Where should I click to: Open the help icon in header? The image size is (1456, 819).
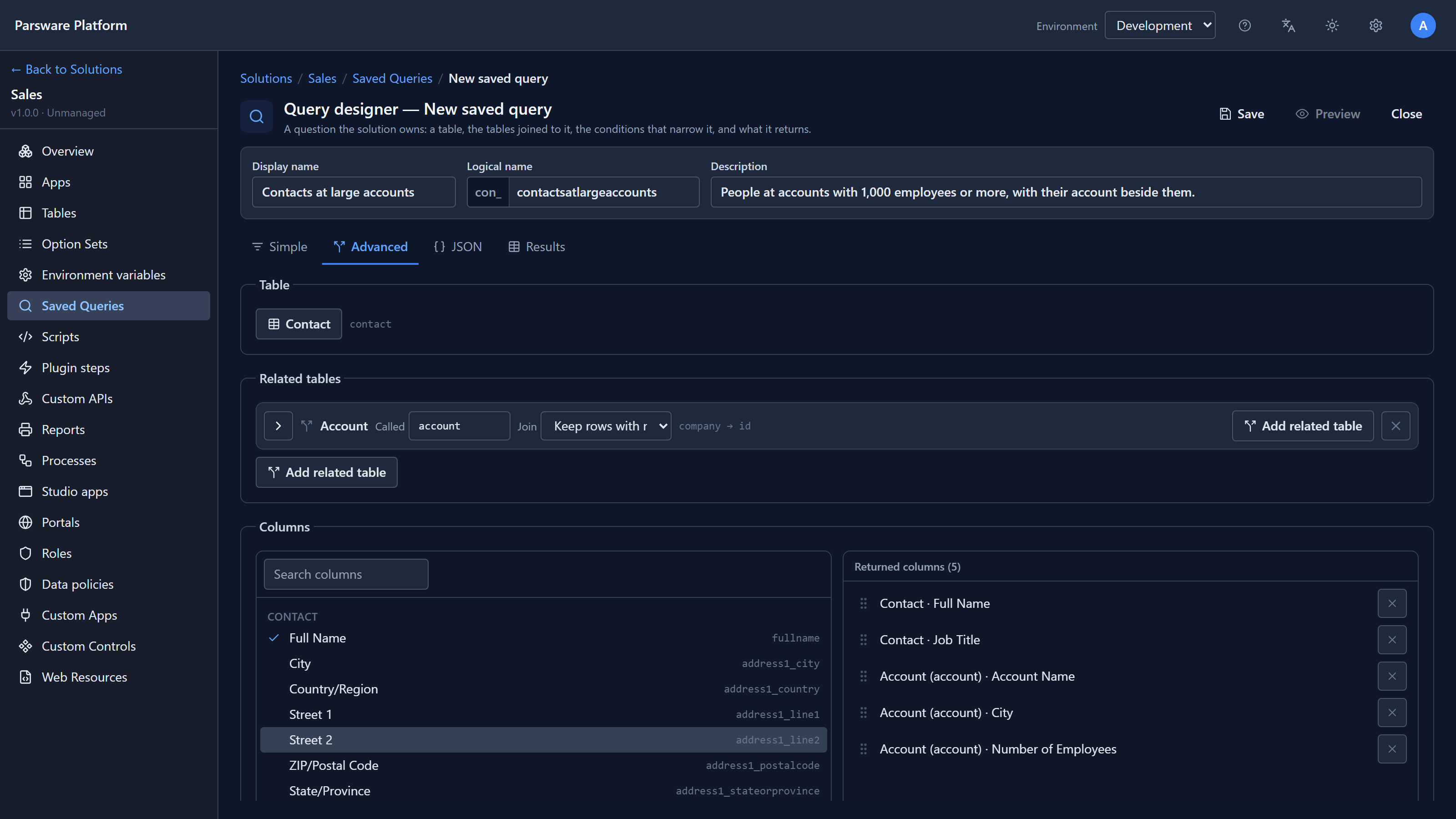click(x=1244, y=25)
